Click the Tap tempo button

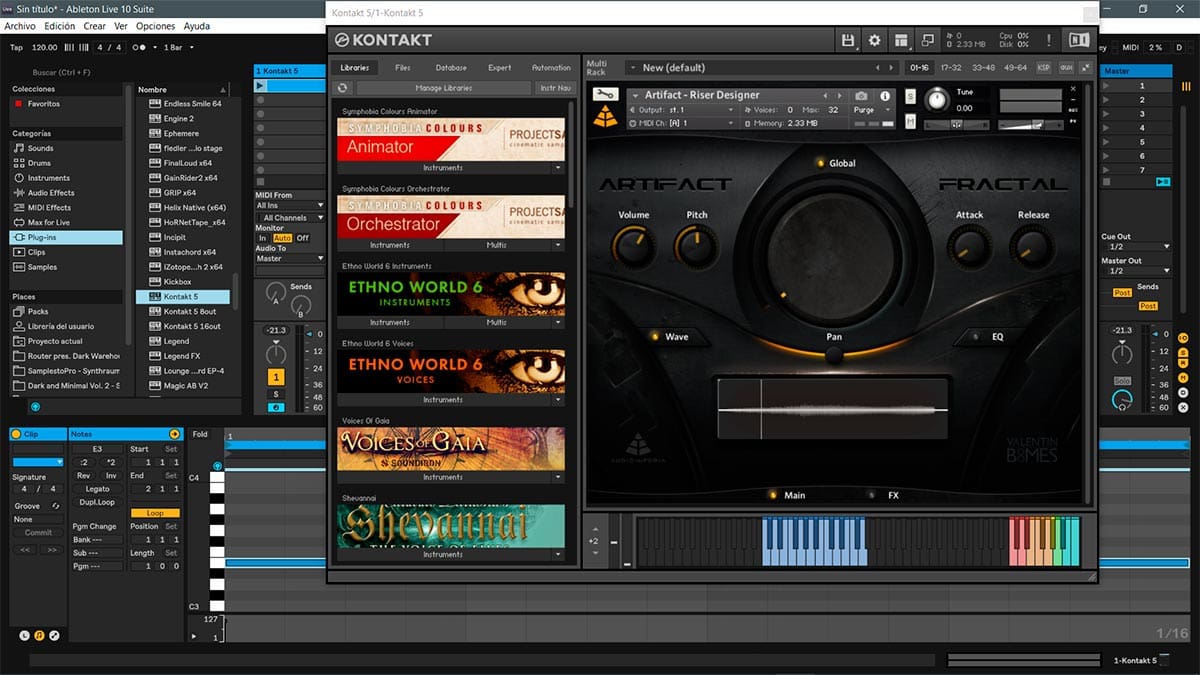tap(16, 47)
